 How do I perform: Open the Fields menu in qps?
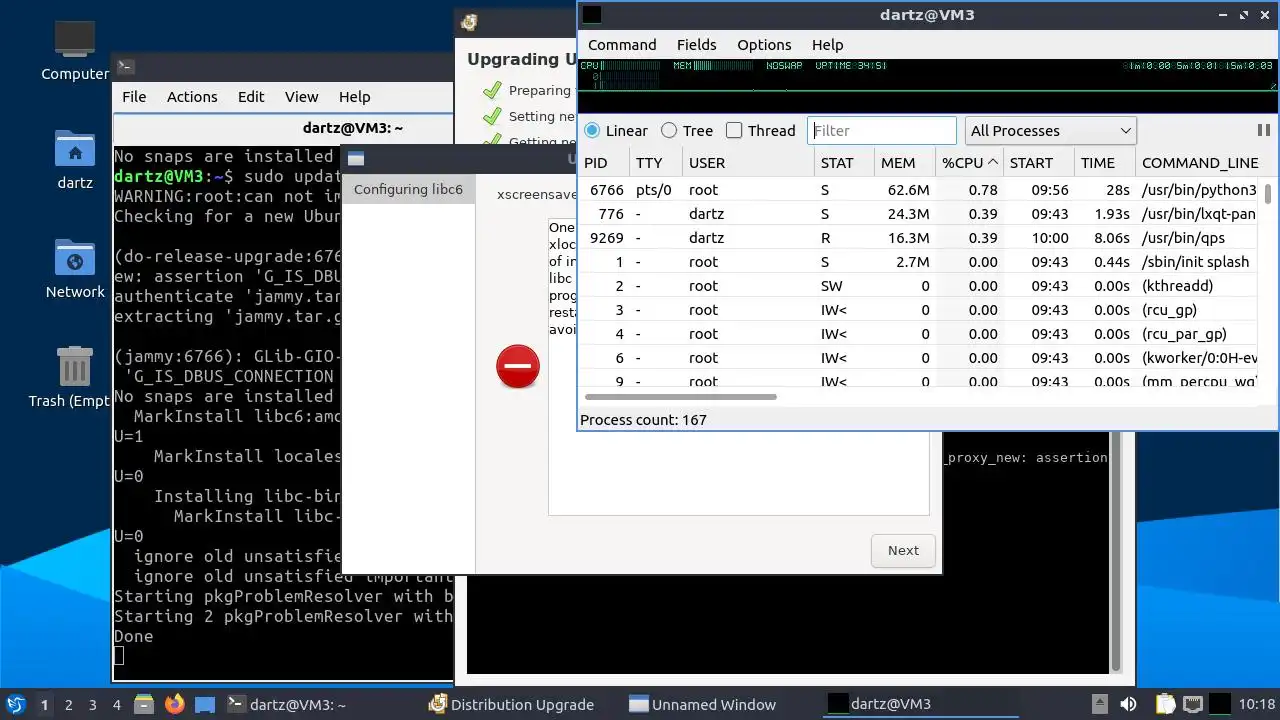[x=696, y=45]
